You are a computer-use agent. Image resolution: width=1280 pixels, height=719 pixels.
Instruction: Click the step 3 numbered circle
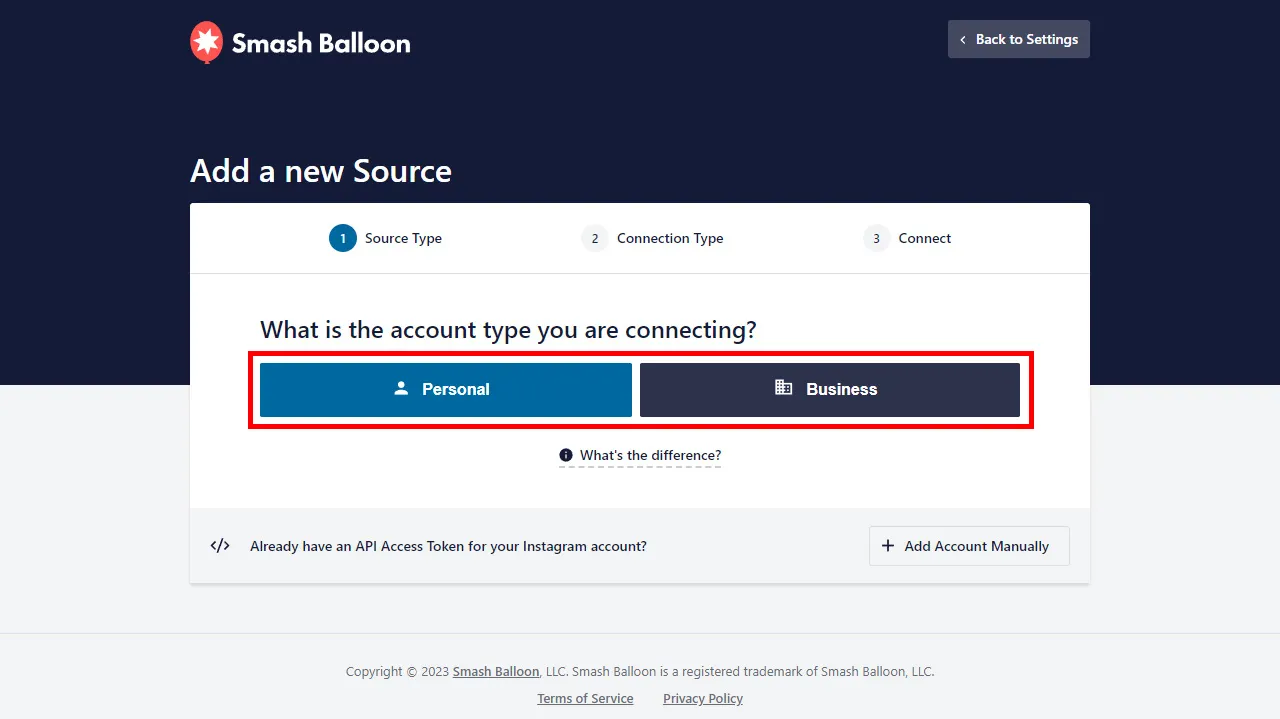click(877, 238)
